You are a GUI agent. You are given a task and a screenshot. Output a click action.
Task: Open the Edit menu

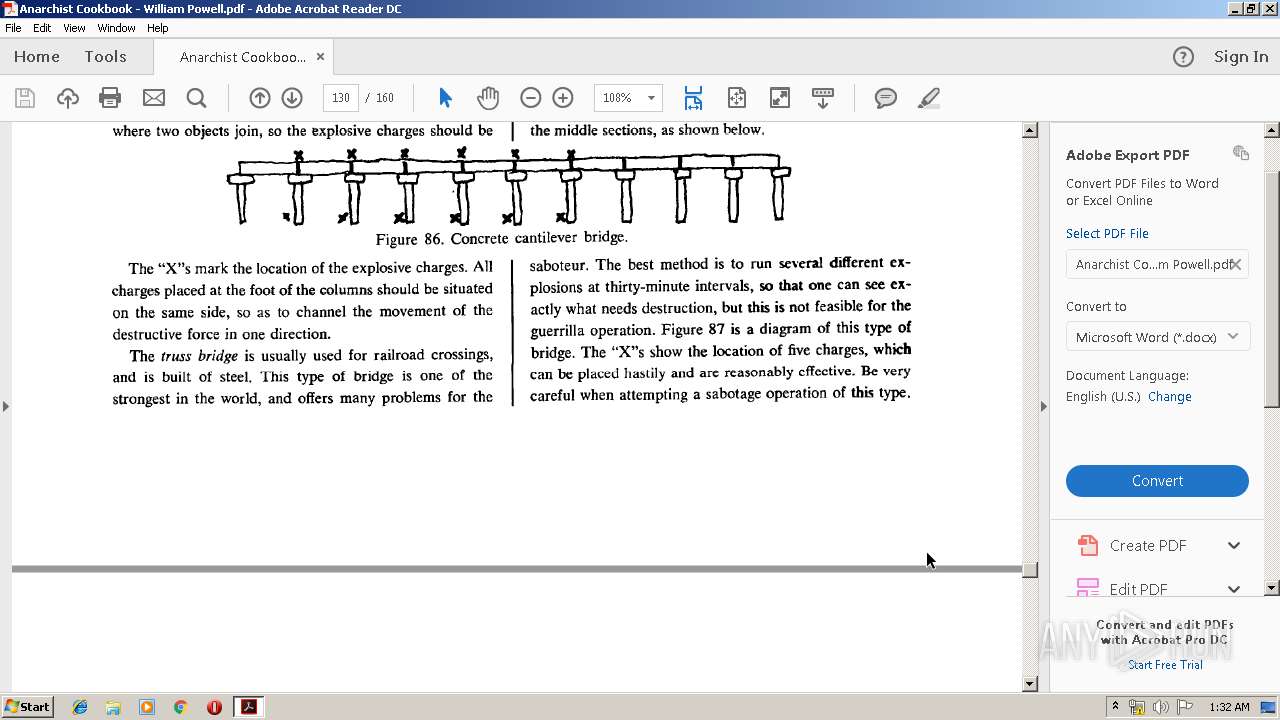[42, 28]
